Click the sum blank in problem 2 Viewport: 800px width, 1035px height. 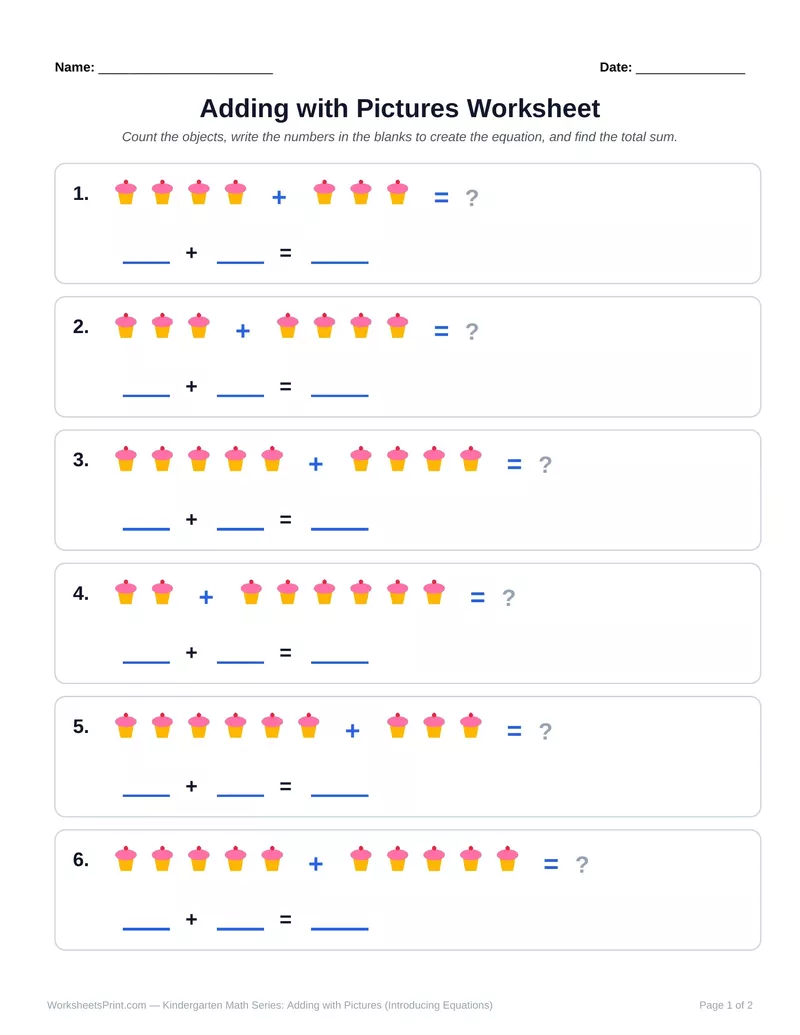pyautogui.click(x=339, y=395)
